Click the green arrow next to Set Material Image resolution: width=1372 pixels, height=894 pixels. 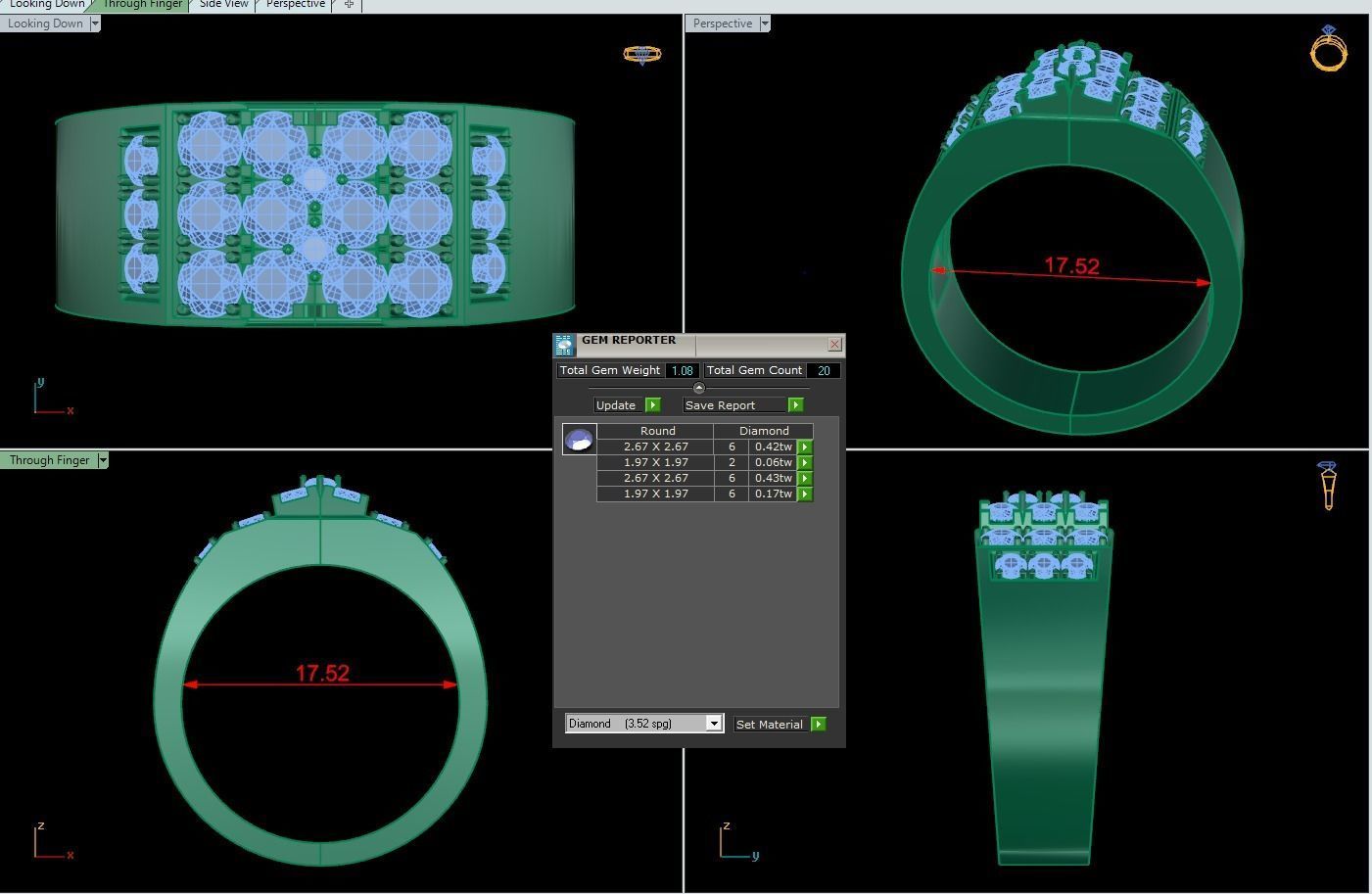819,725
